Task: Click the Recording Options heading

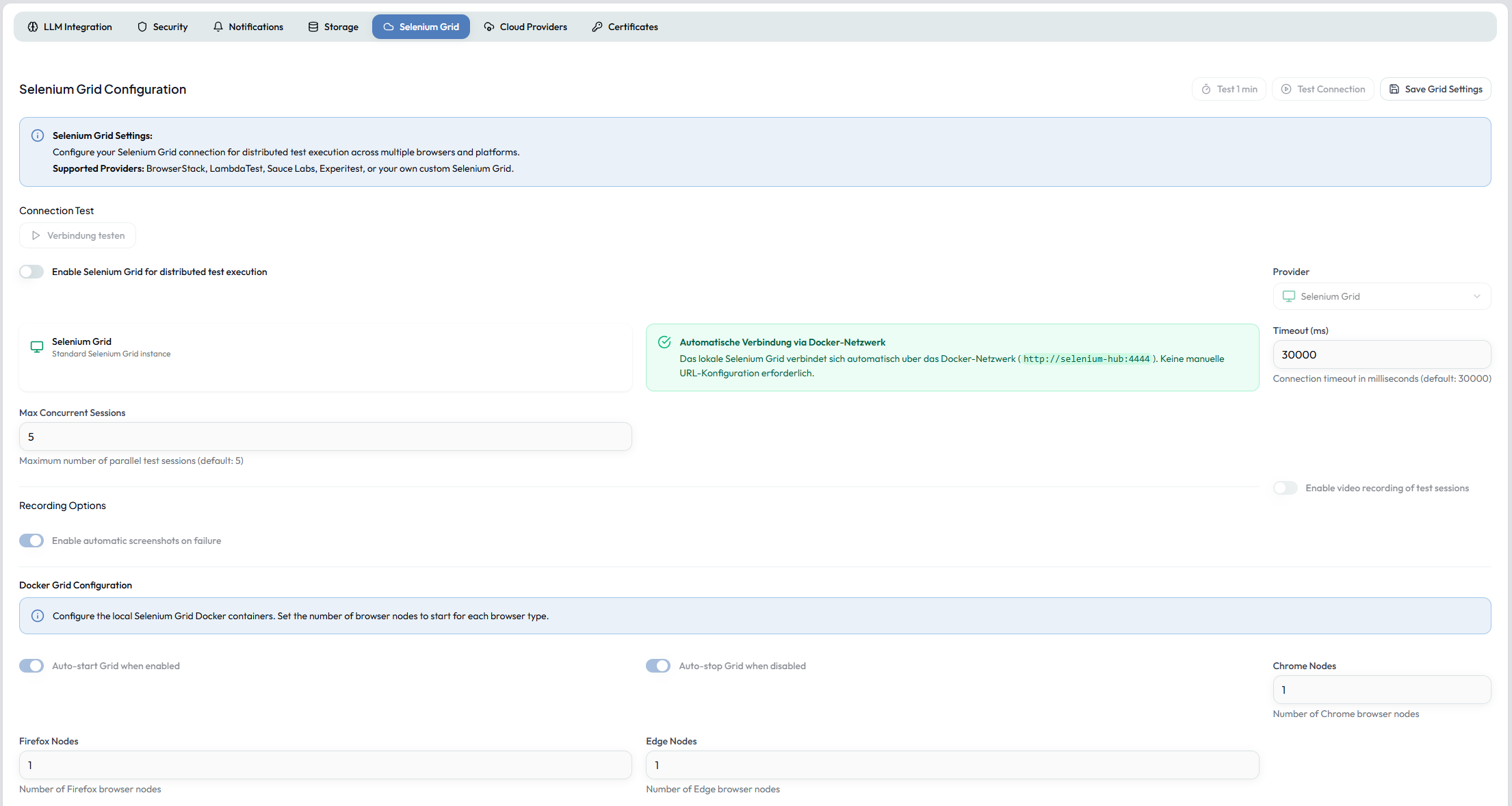Action: click(62, 506)
